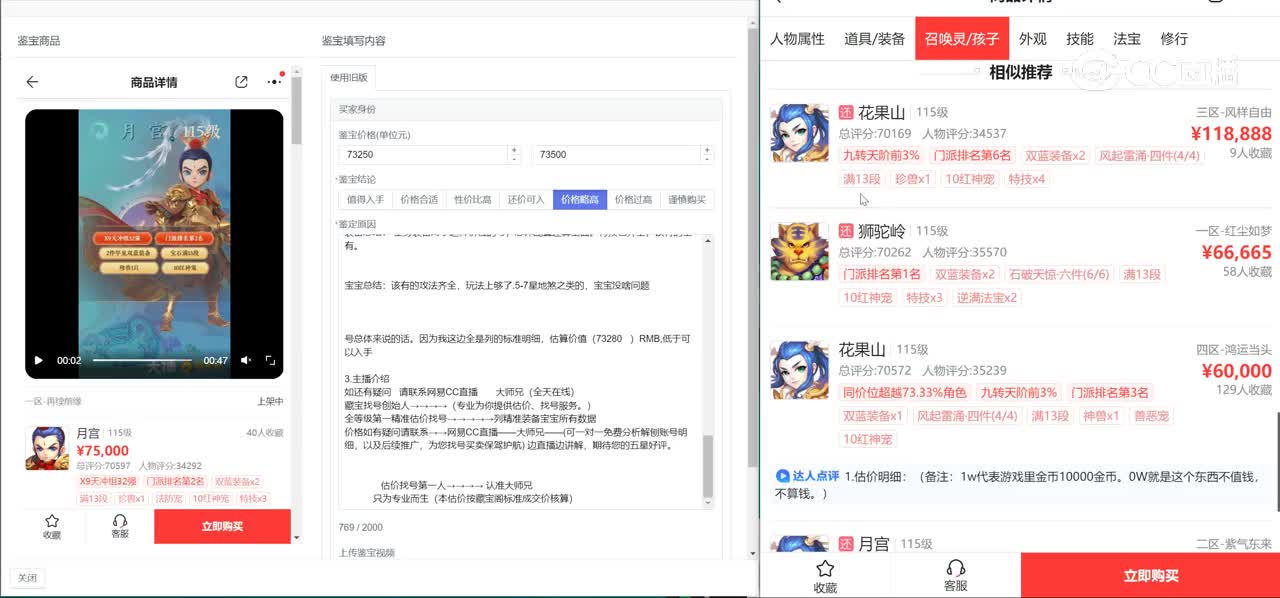This screenshot has height=598, width=1280.
Task: Click the price field showing 73250
Action: point(423,154)
